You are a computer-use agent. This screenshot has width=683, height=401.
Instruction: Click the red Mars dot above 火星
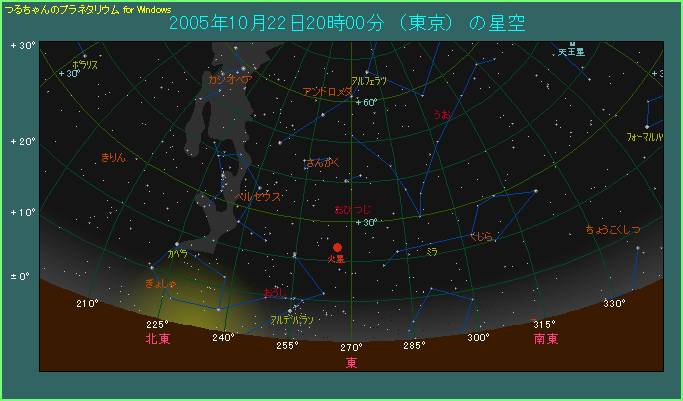tap(338, 247)
